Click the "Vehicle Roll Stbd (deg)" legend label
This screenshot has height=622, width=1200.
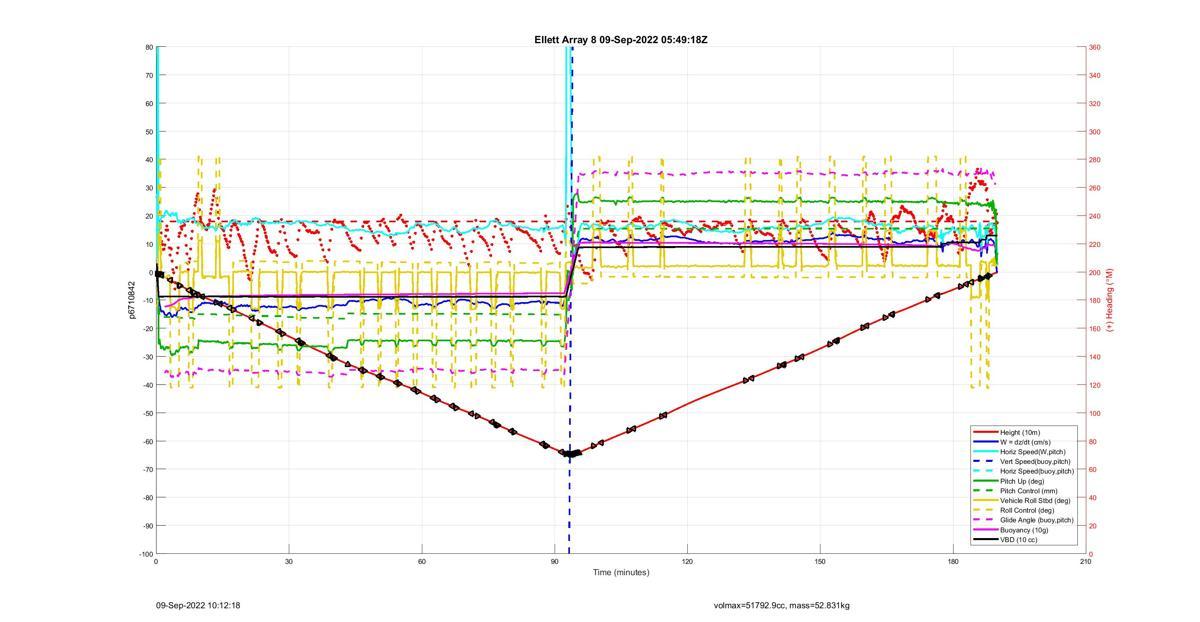click(x=1035, y=500)
